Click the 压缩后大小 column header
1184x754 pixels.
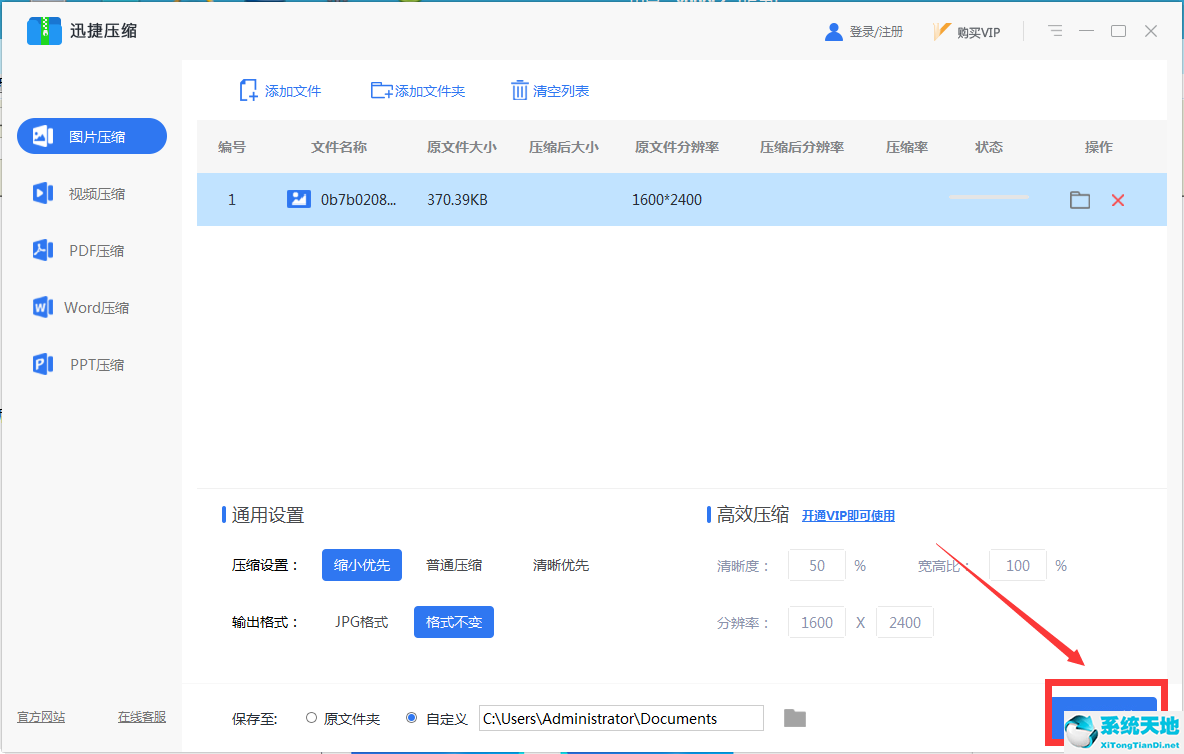tap(563, 147)
